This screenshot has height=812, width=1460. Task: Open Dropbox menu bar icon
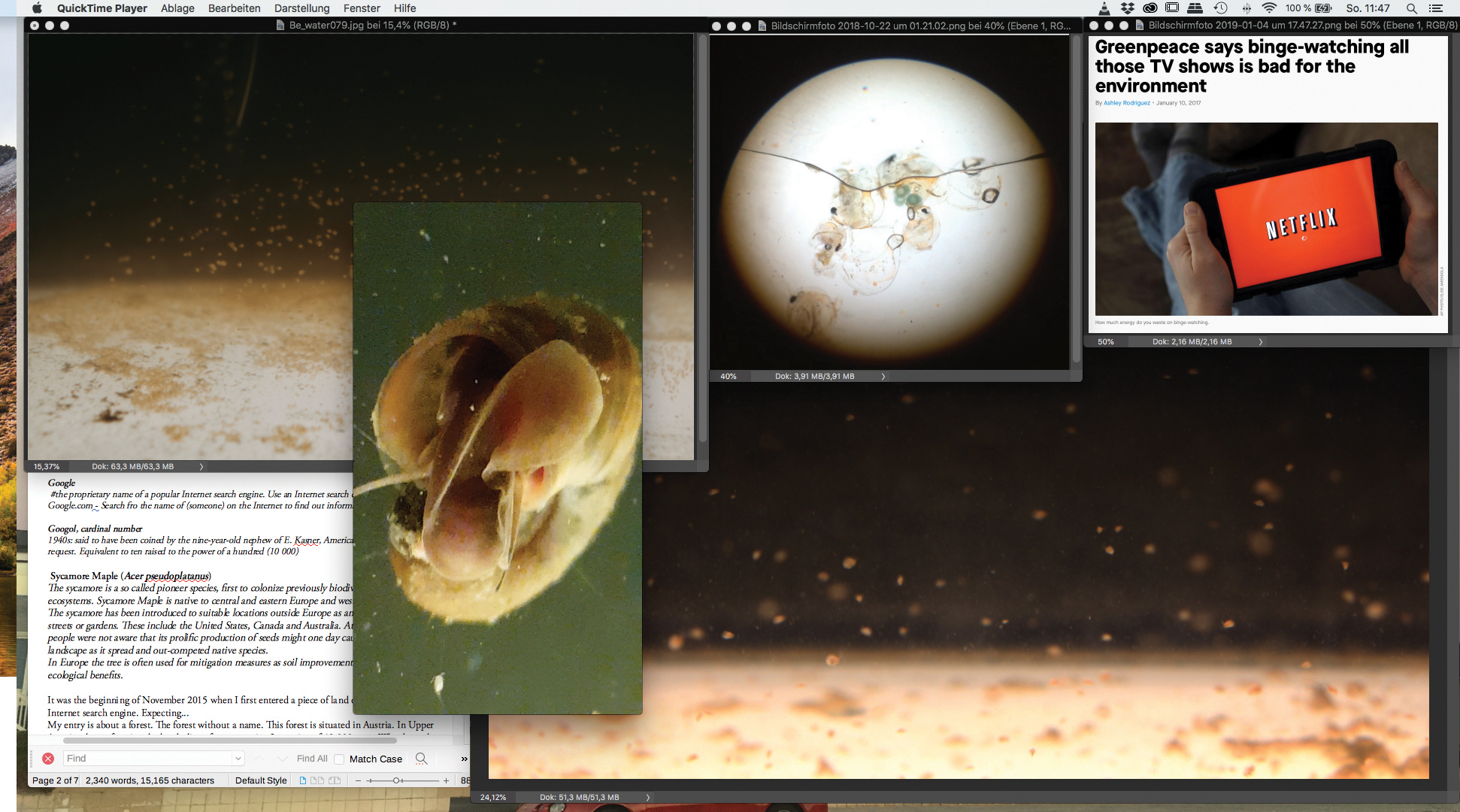1127,8
